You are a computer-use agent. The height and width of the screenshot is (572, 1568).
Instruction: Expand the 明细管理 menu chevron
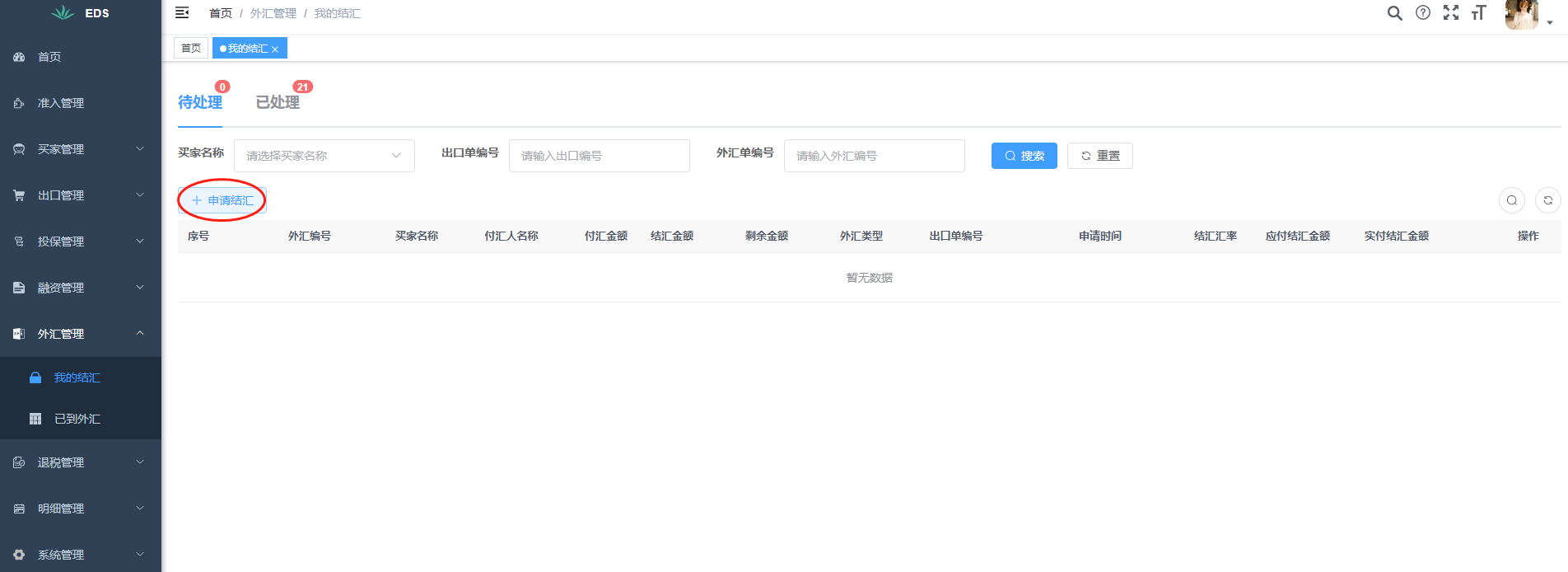pos(140,509)
